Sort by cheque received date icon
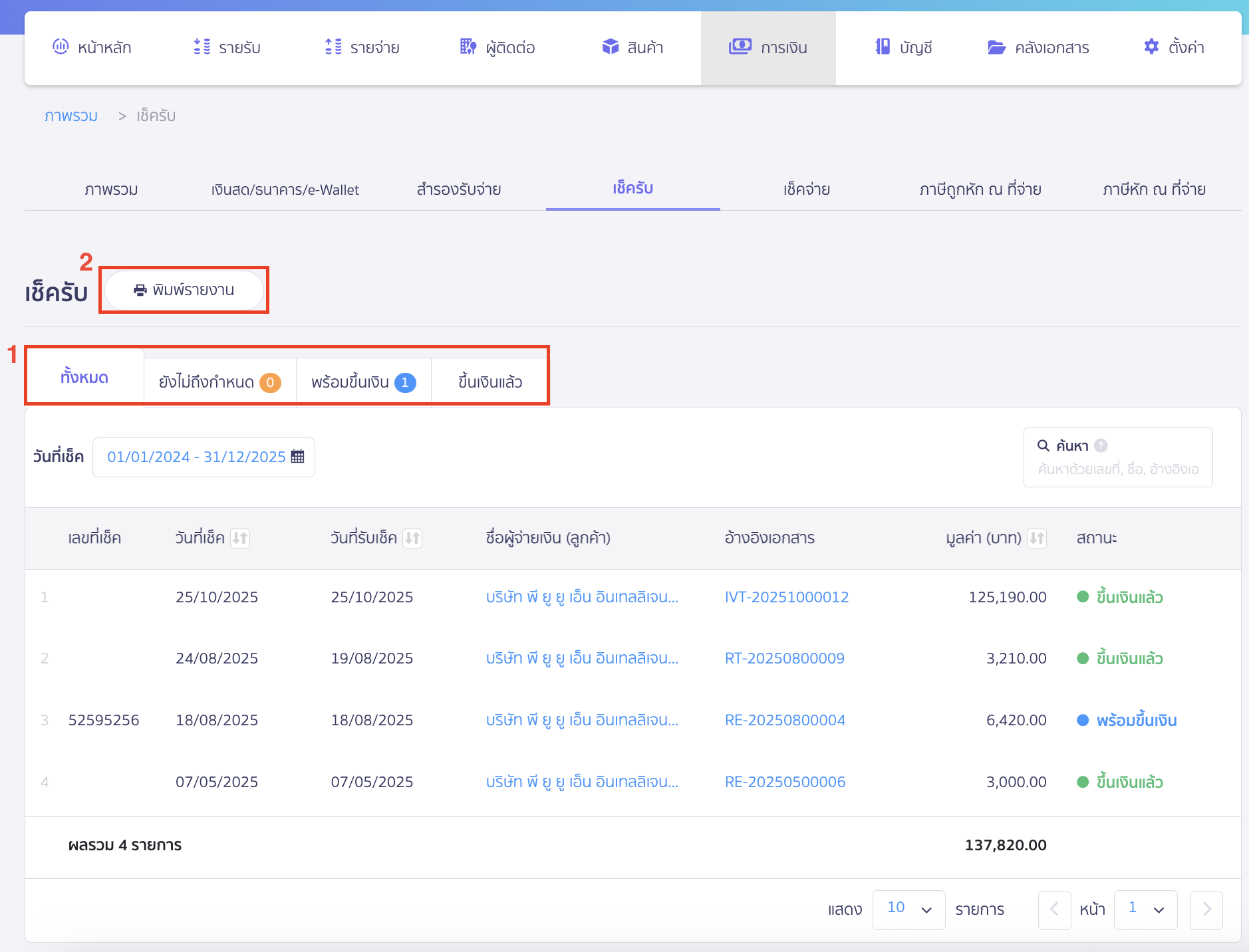 pyautogui.click(x=412, y=538)
